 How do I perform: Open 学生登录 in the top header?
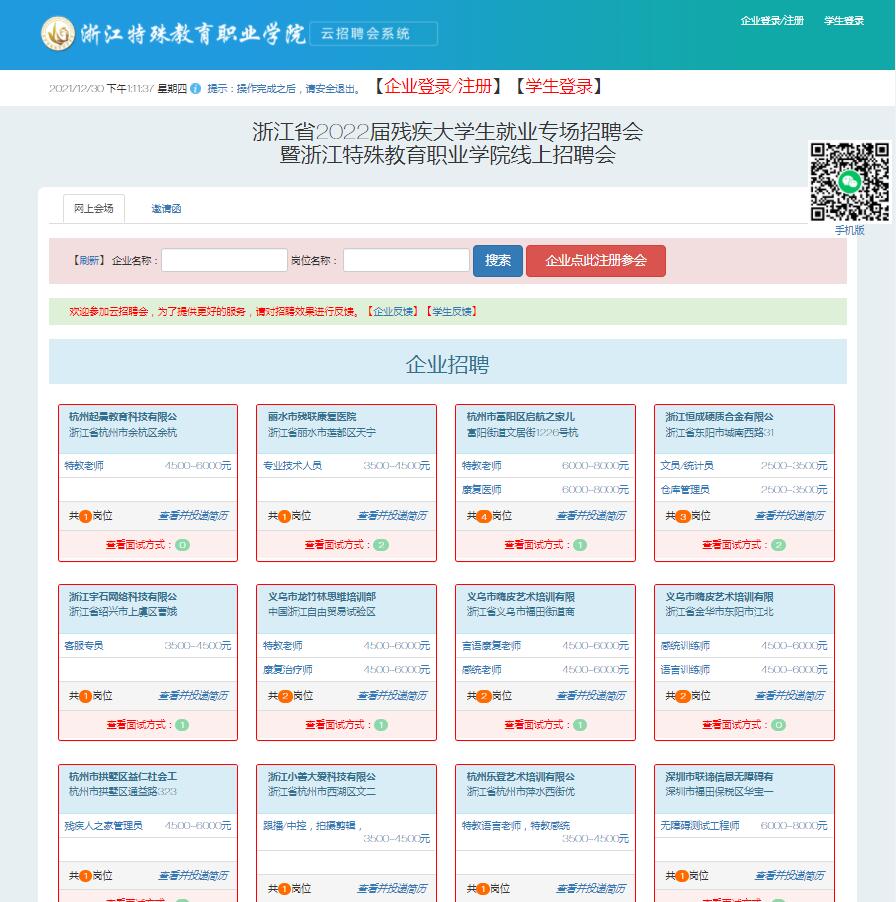[844, 21]
